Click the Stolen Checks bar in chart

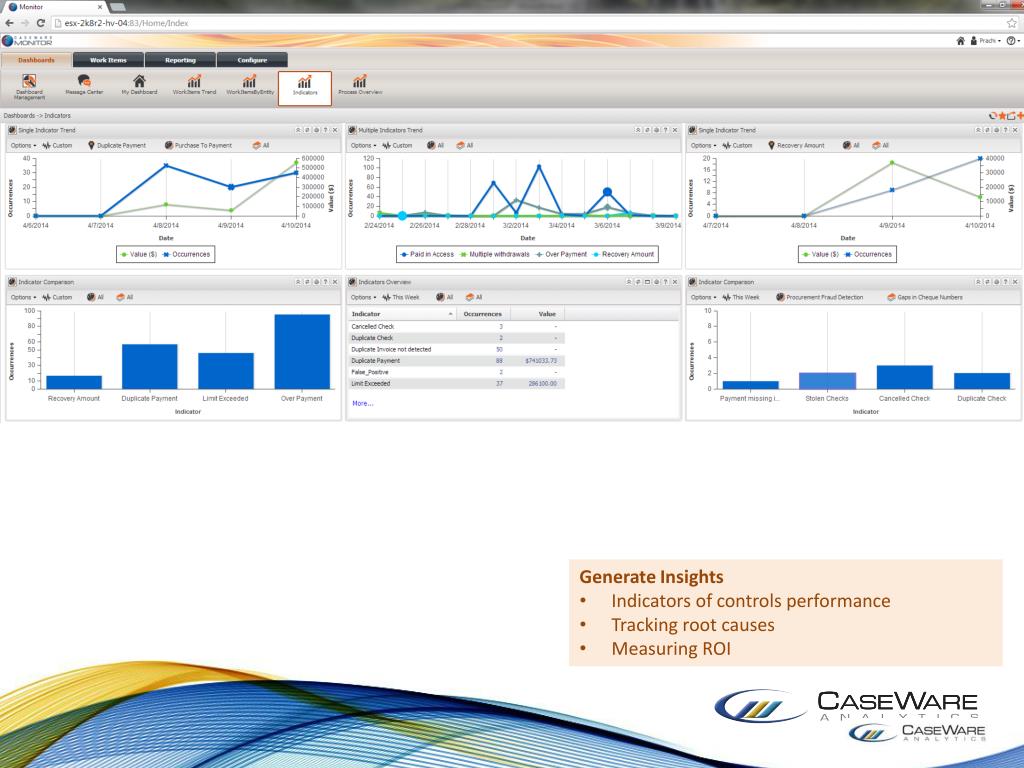pyautogui.click(x=827, y=381)
